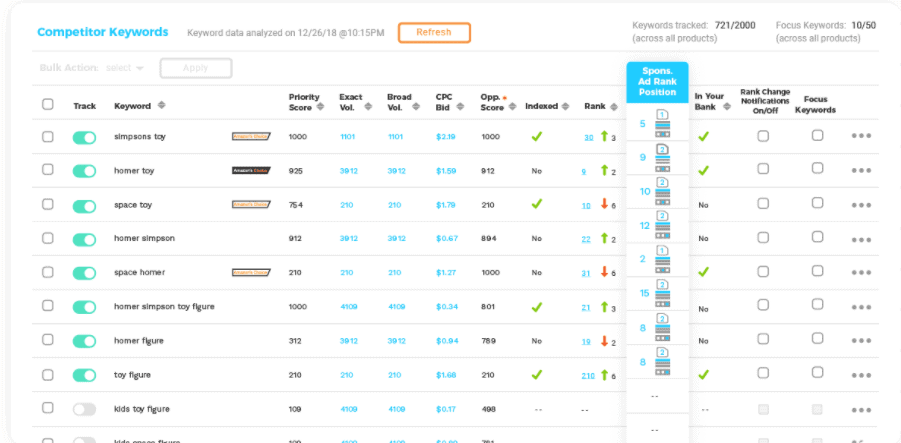Image resolution: width=901 pixels, height=443 pixels.
Task: Open more options for kids toy figure
Action: click(861, 410)
